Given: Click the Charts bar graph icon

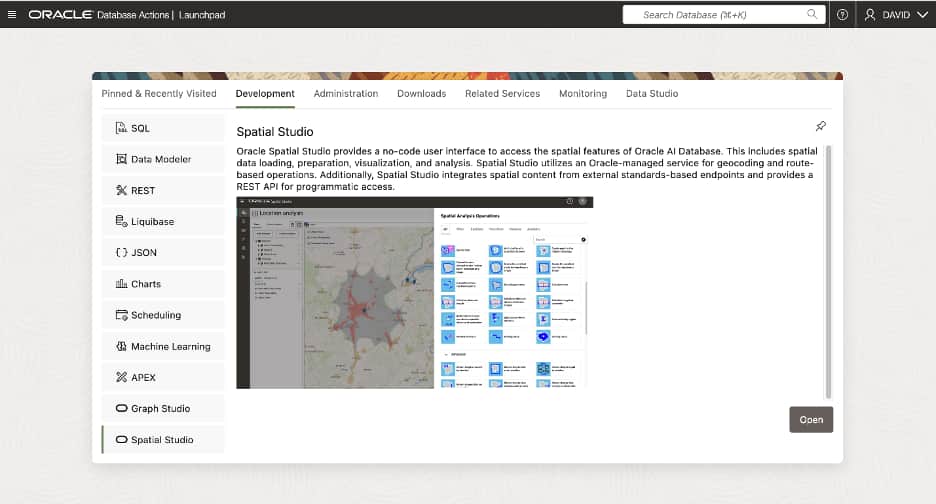Looking at the screenshot, I should (x=121, y=284).
